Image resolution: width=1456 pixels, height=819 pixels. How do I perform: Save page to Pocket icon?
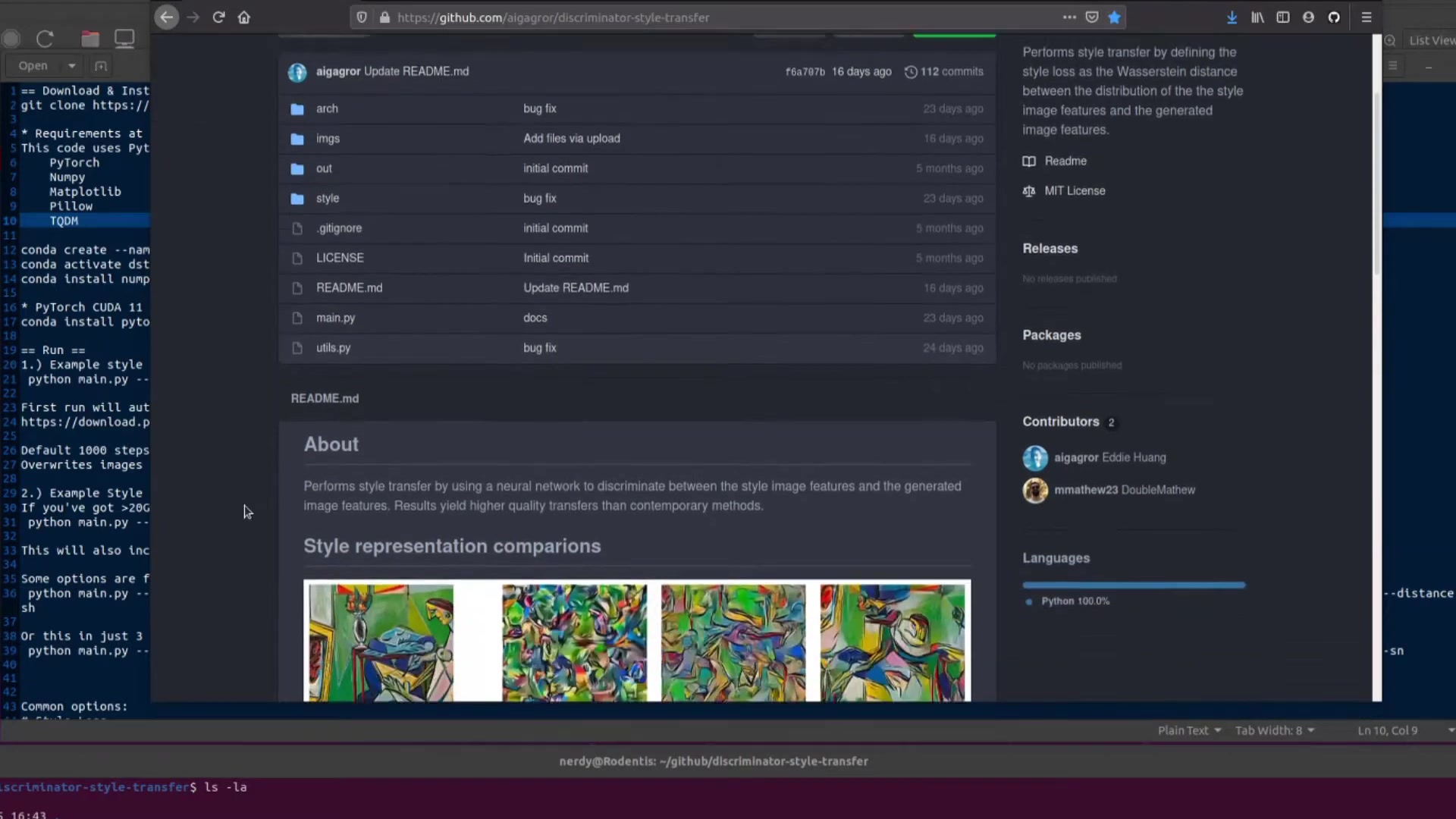tap(1092, 17)
